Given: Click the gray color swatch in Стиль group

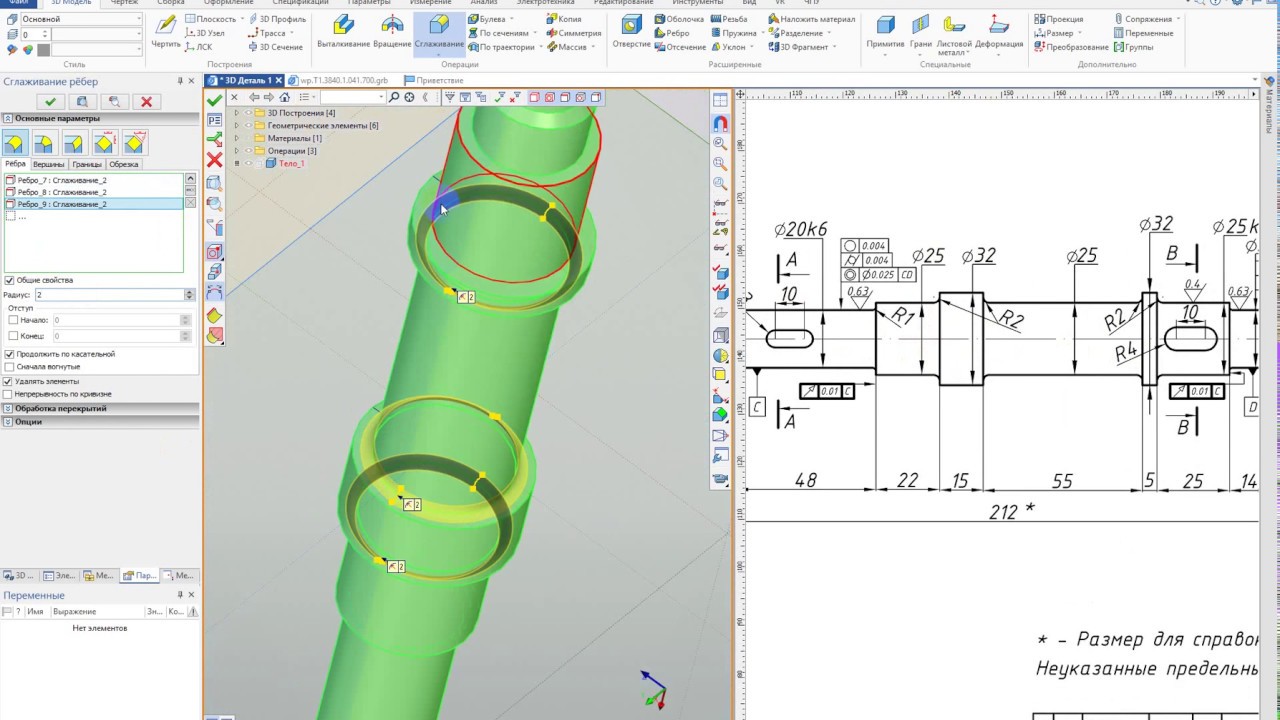Looking at the screenshot, I should tap(43, 49).
